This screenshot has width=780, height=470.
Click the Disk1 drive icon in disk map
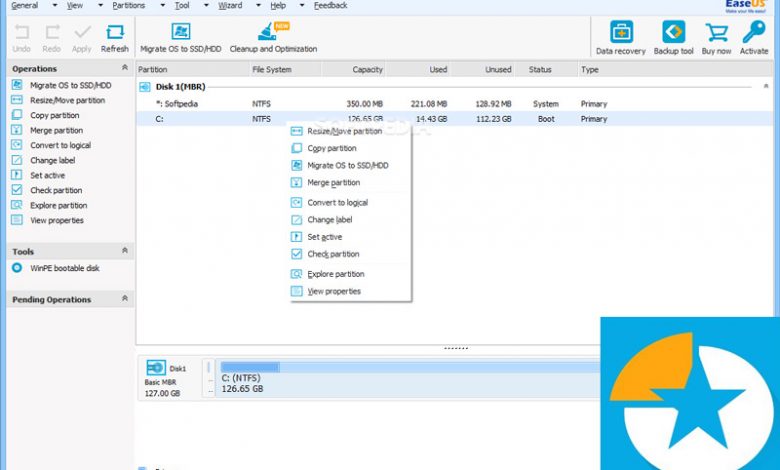pyautogui.click(x=156, y=368)
